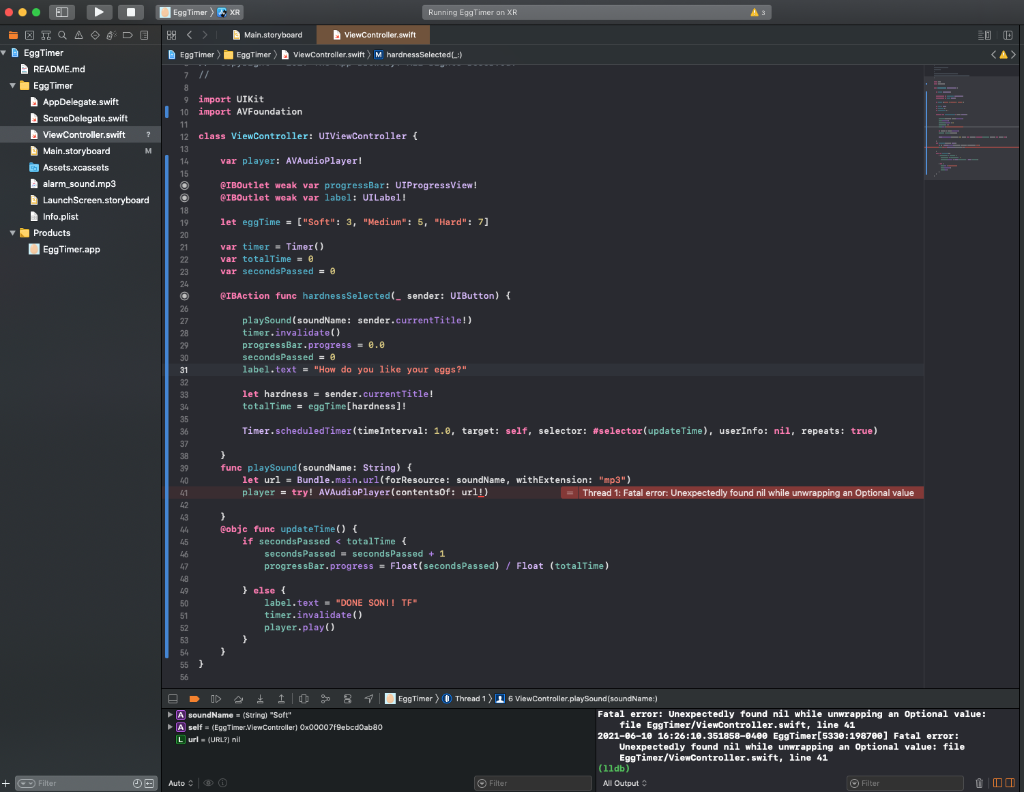Open the Breakpoint navigator icon

pyautogui.click(x=128, y=35)
